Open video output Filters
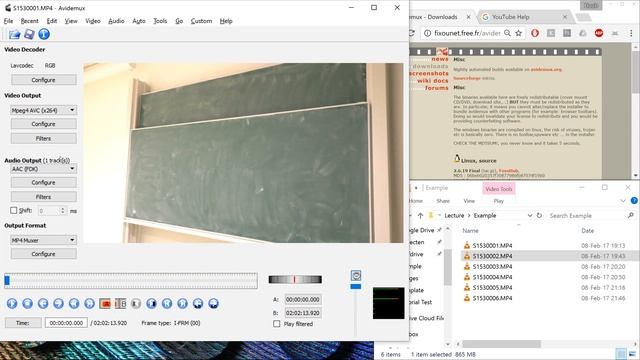Screen dimensions: 640x360 point(43,138)
